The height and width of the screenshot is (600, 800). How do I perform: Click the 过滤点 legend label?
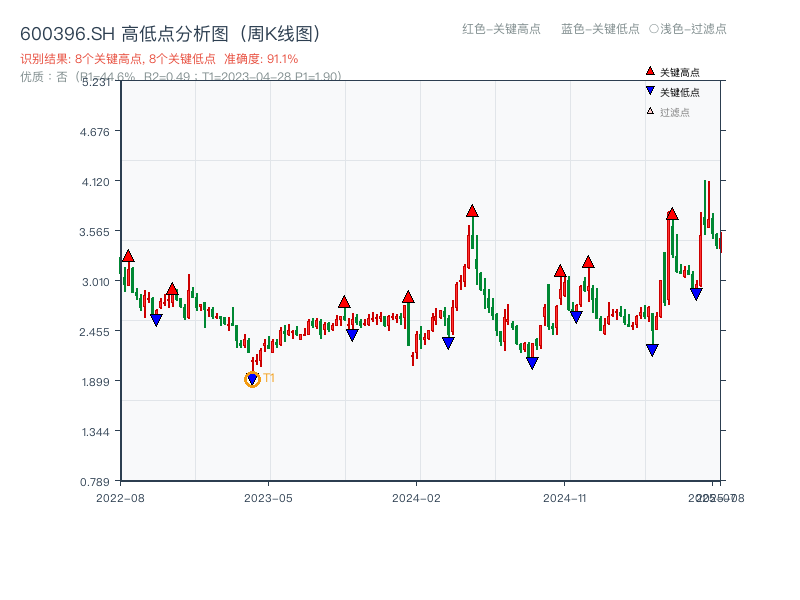pyautogui.click(x=674, y=112)
